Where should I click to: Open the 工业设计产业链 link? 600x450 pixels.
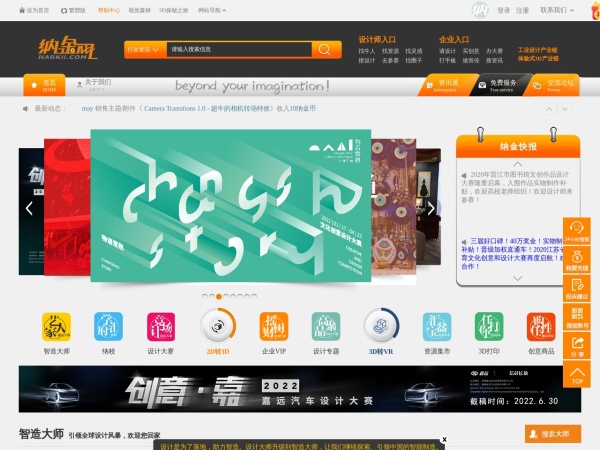click(x=538, y=50)
